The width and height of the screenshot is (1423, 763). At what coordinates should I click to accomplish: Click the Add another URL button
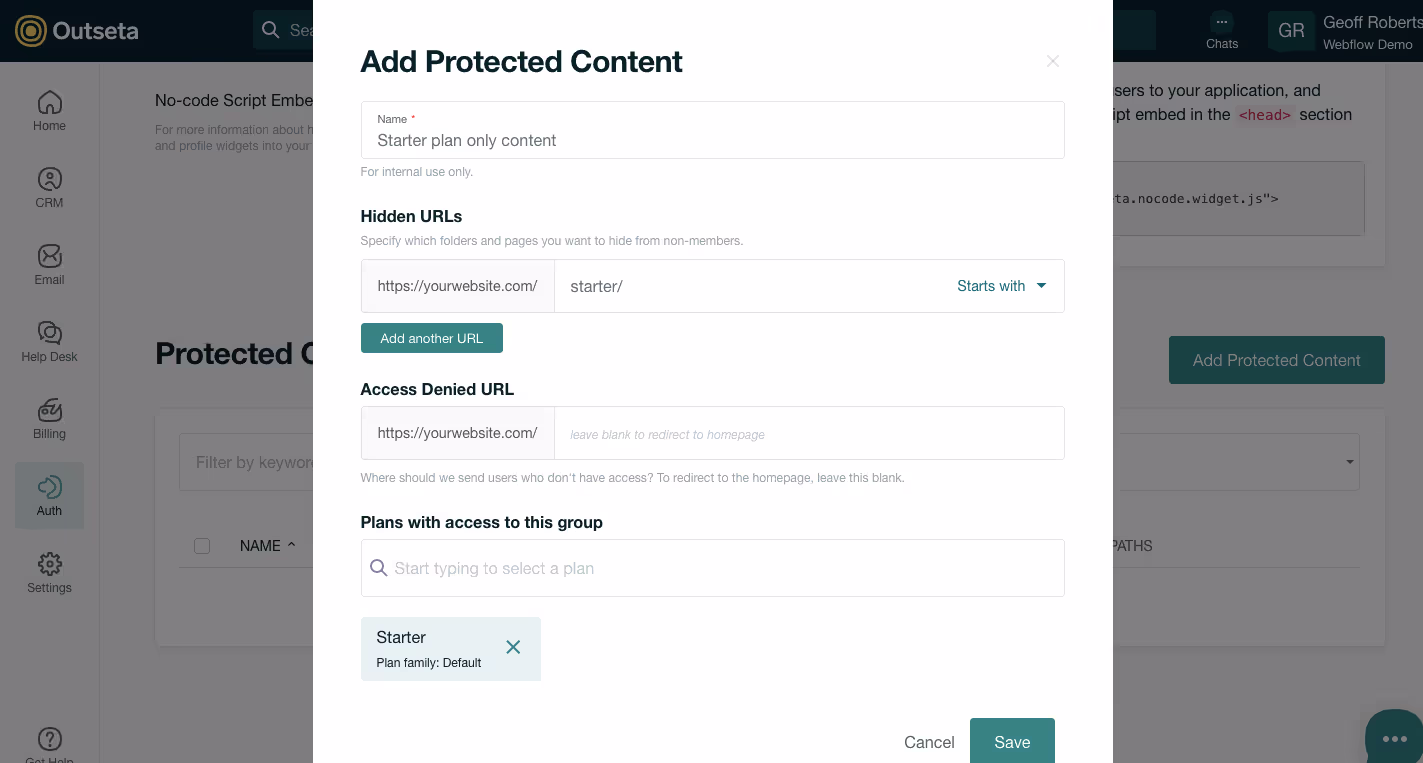[432, 338]
